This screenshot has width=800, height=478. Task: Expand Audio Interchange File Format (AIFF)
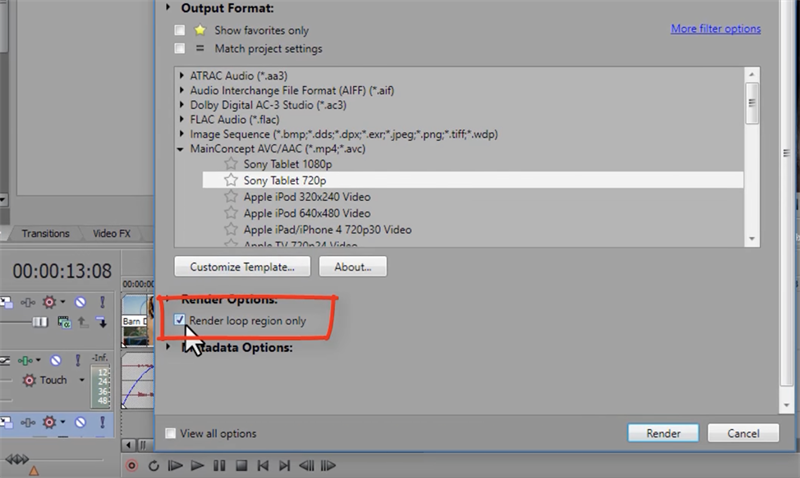tap(182, 90)
